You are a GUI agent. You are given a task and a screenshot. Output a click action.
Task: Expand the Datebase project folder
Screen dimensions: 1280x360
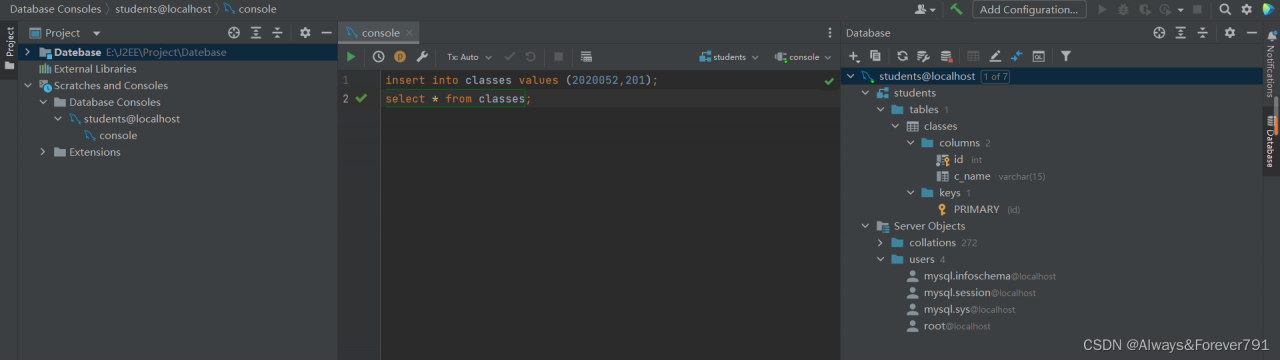click(x=27, y=52)
